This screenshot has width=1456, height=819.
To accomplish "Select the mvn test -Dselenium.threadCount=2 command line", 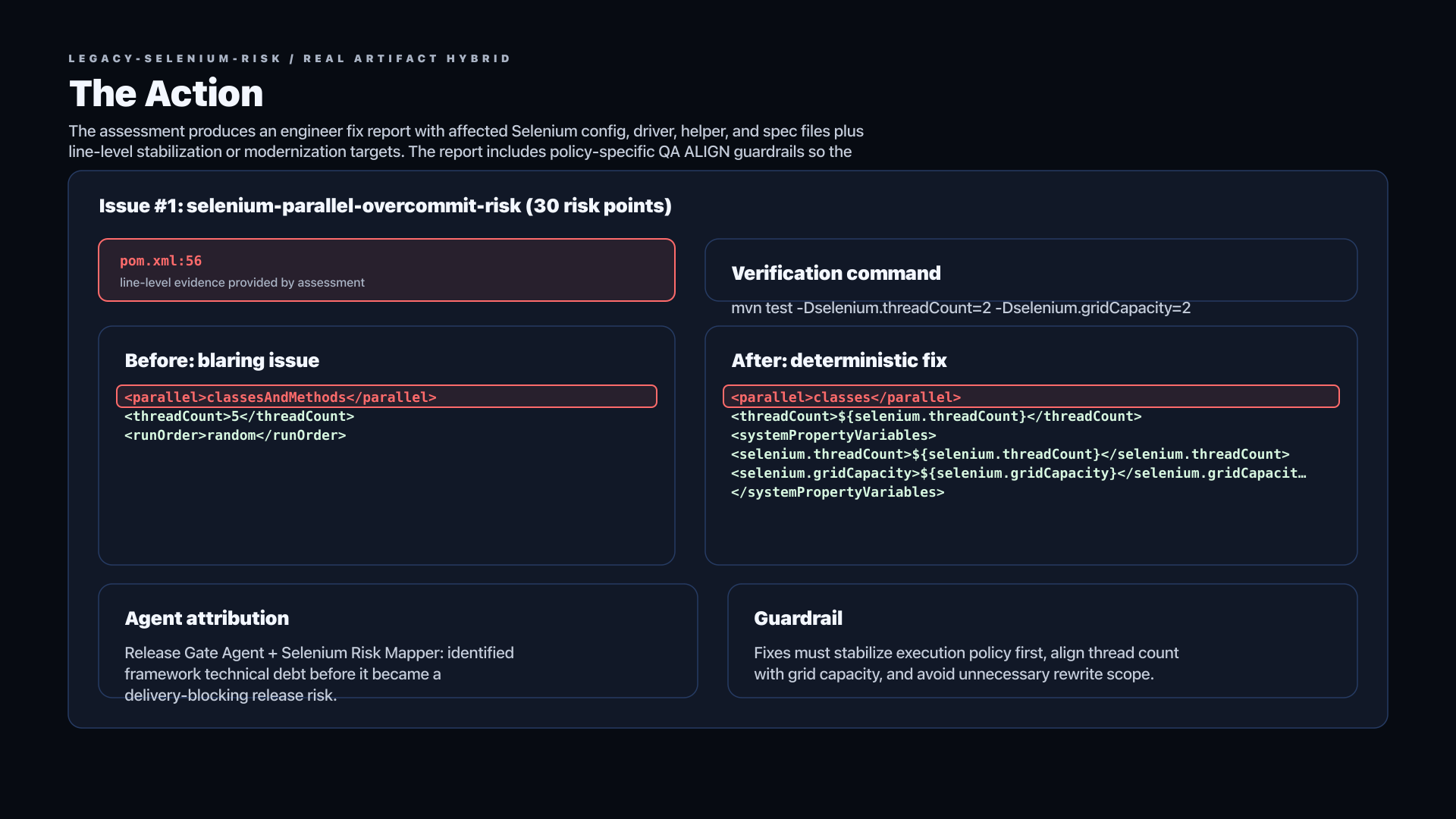I will tap(961, 308).
